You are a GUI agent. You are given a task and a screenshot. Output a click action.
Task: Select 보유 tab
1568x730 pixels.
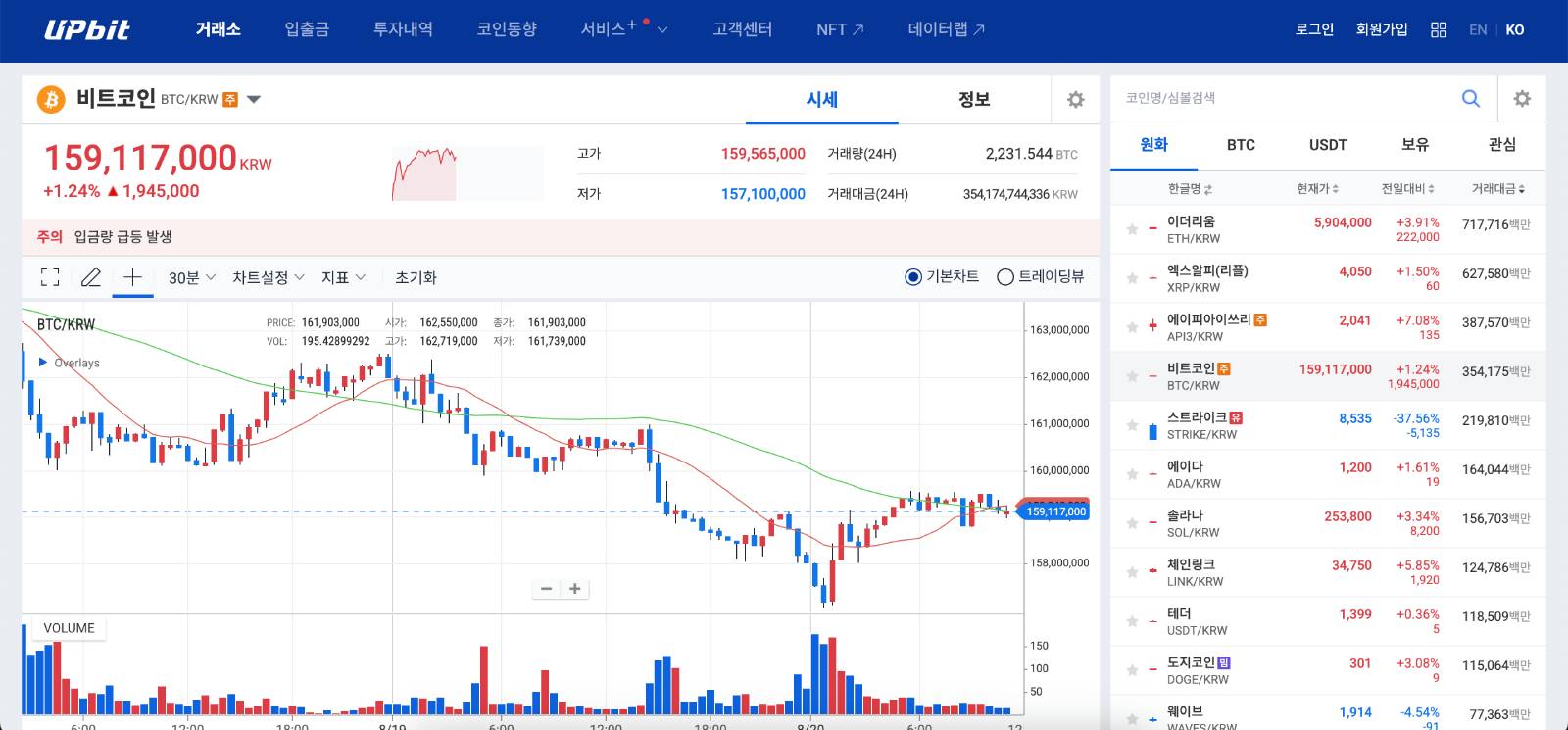click(1415, 145)
